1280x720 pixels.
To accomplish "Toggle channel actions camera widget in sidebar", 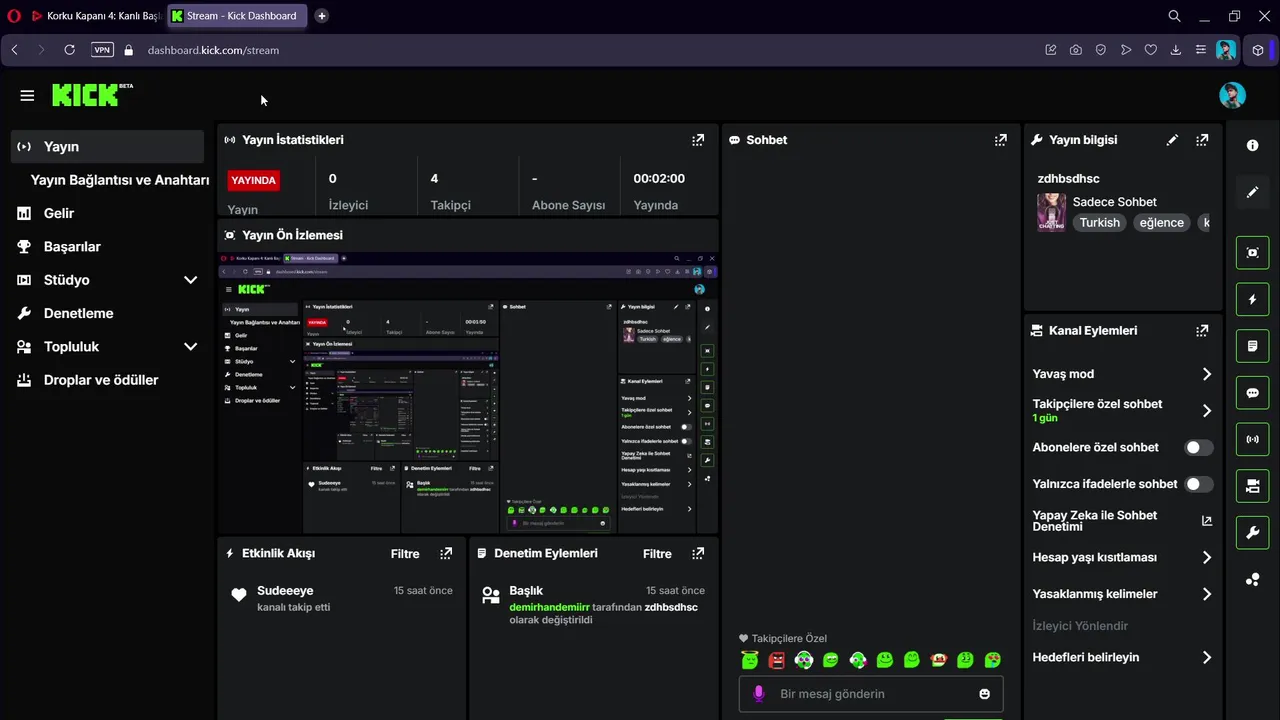I will [1252, 486].
